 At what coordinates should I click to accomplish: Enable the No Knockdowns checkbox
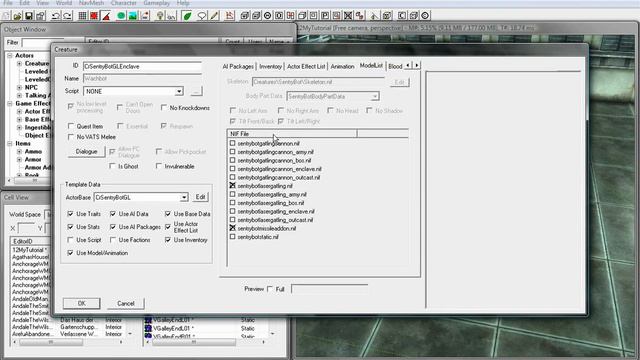click(x=164, y=108)
